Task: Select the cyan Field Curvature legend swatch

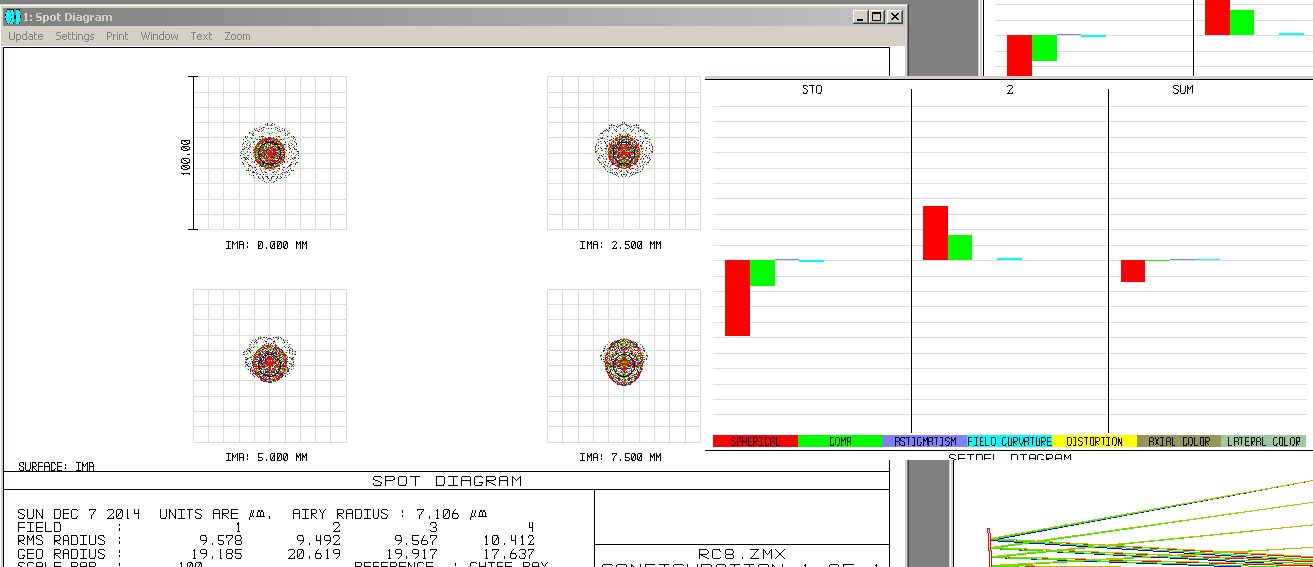Action: (1009, 441)
